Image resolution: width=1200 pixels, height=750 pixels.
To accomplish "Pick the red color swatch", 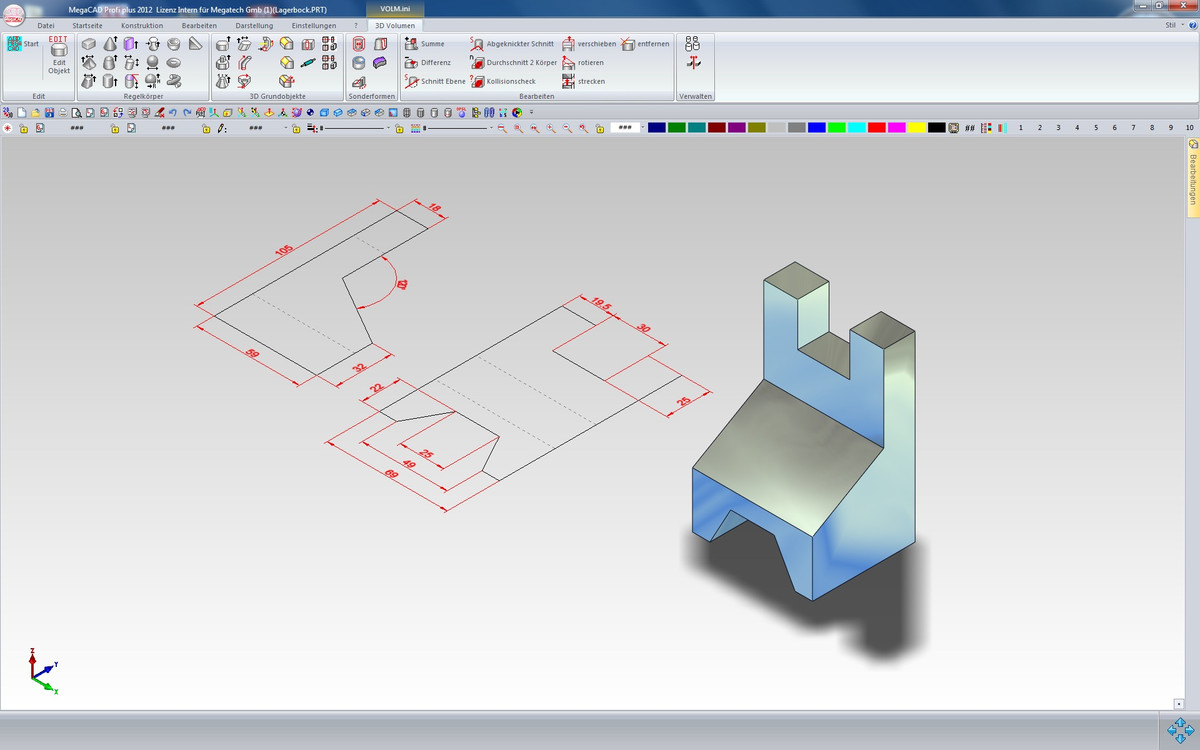I will (x=876, y=128).
